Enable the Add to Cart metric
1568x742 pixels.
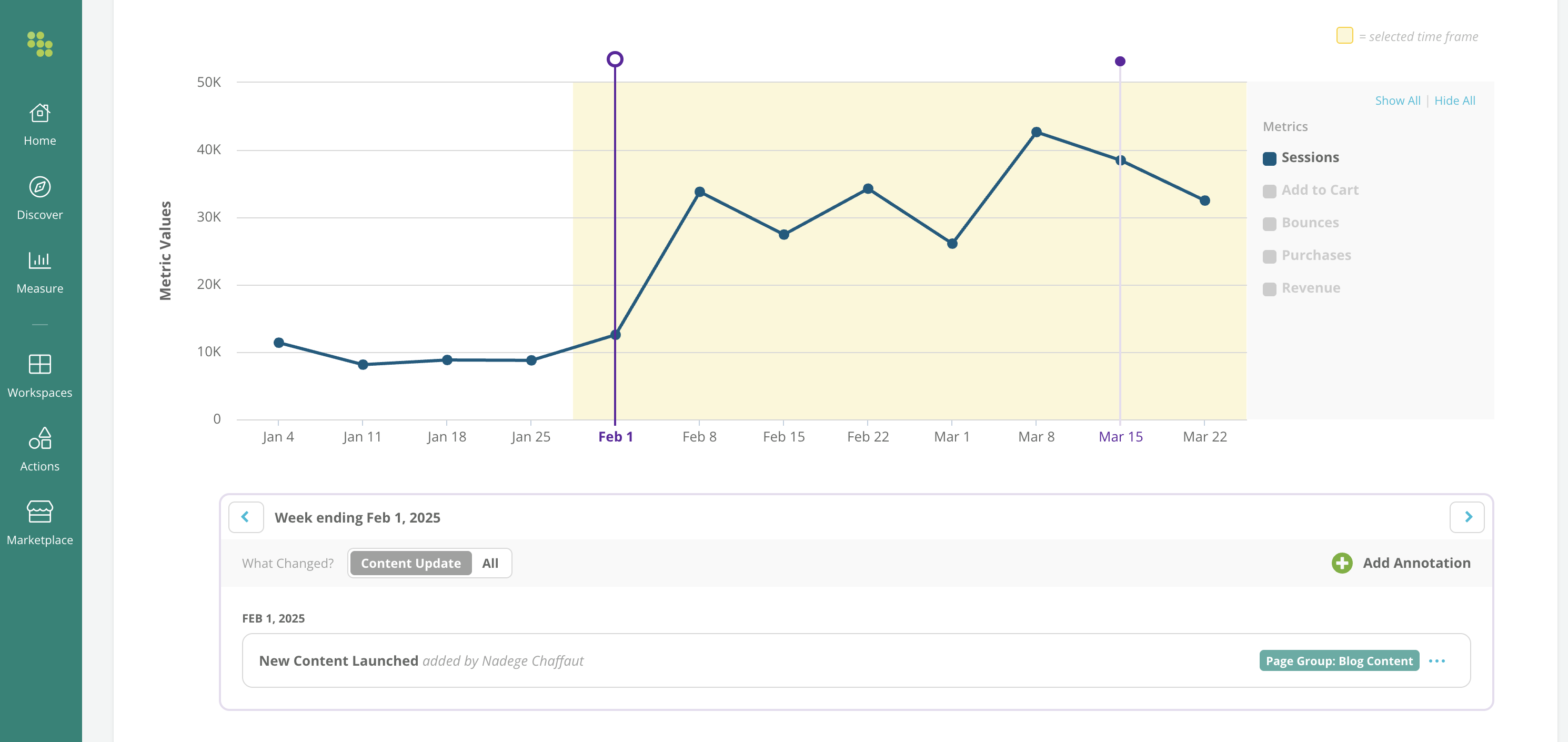point(1269,191)
